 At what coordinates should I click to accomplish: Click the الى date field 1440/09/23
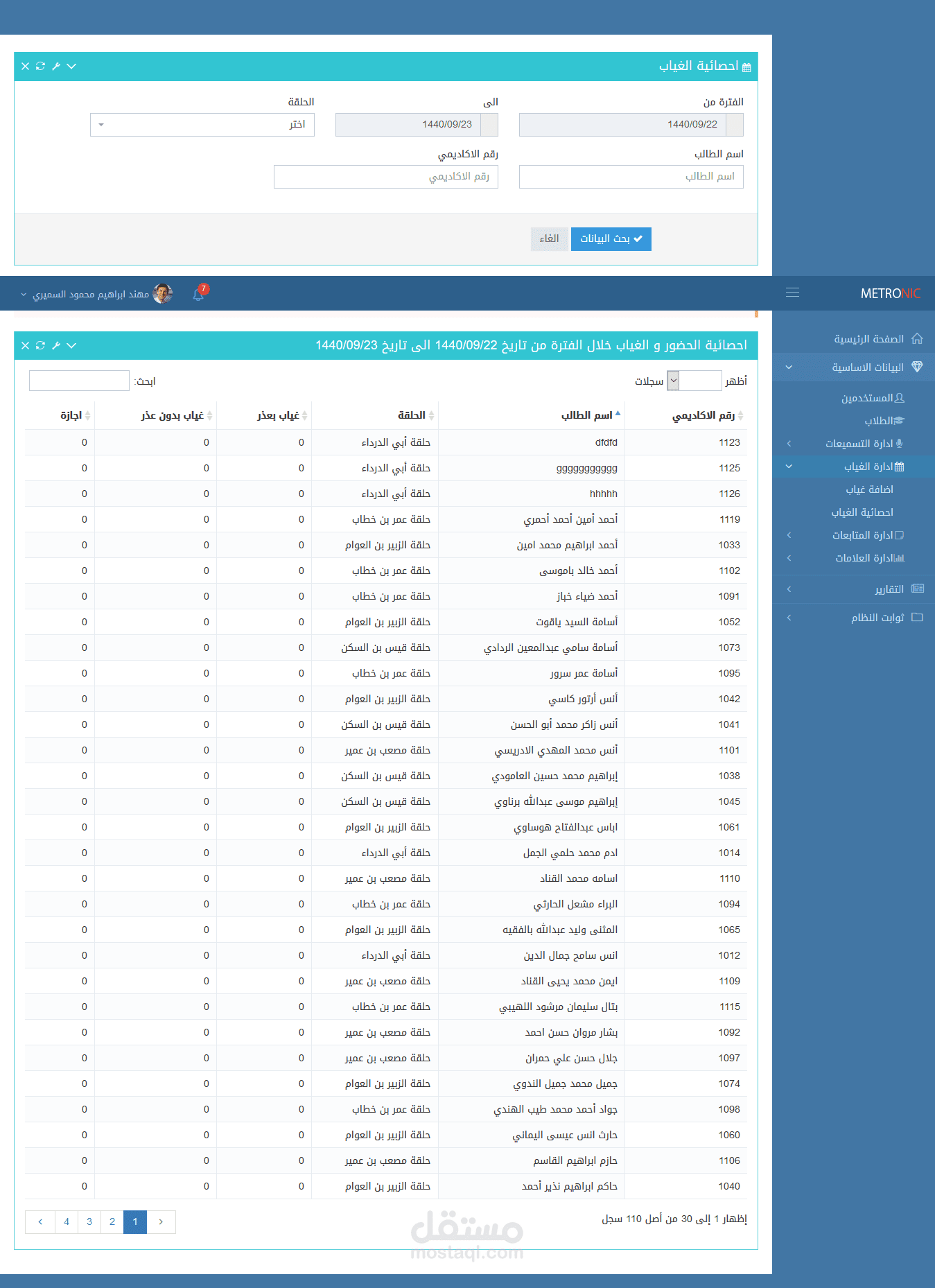pyautogui.click(x=408, y=125)
